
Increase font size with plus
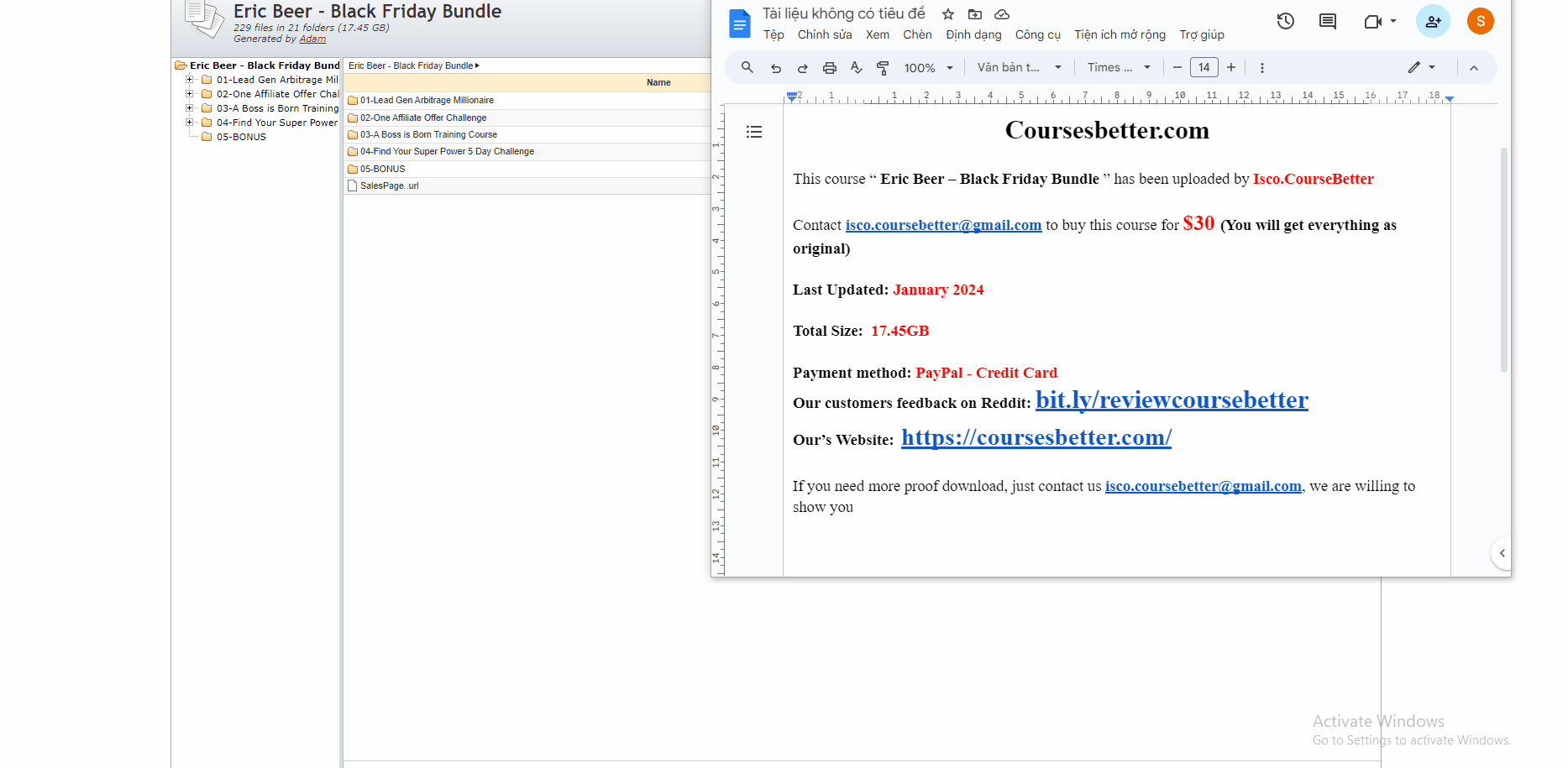click(1231, 67)
